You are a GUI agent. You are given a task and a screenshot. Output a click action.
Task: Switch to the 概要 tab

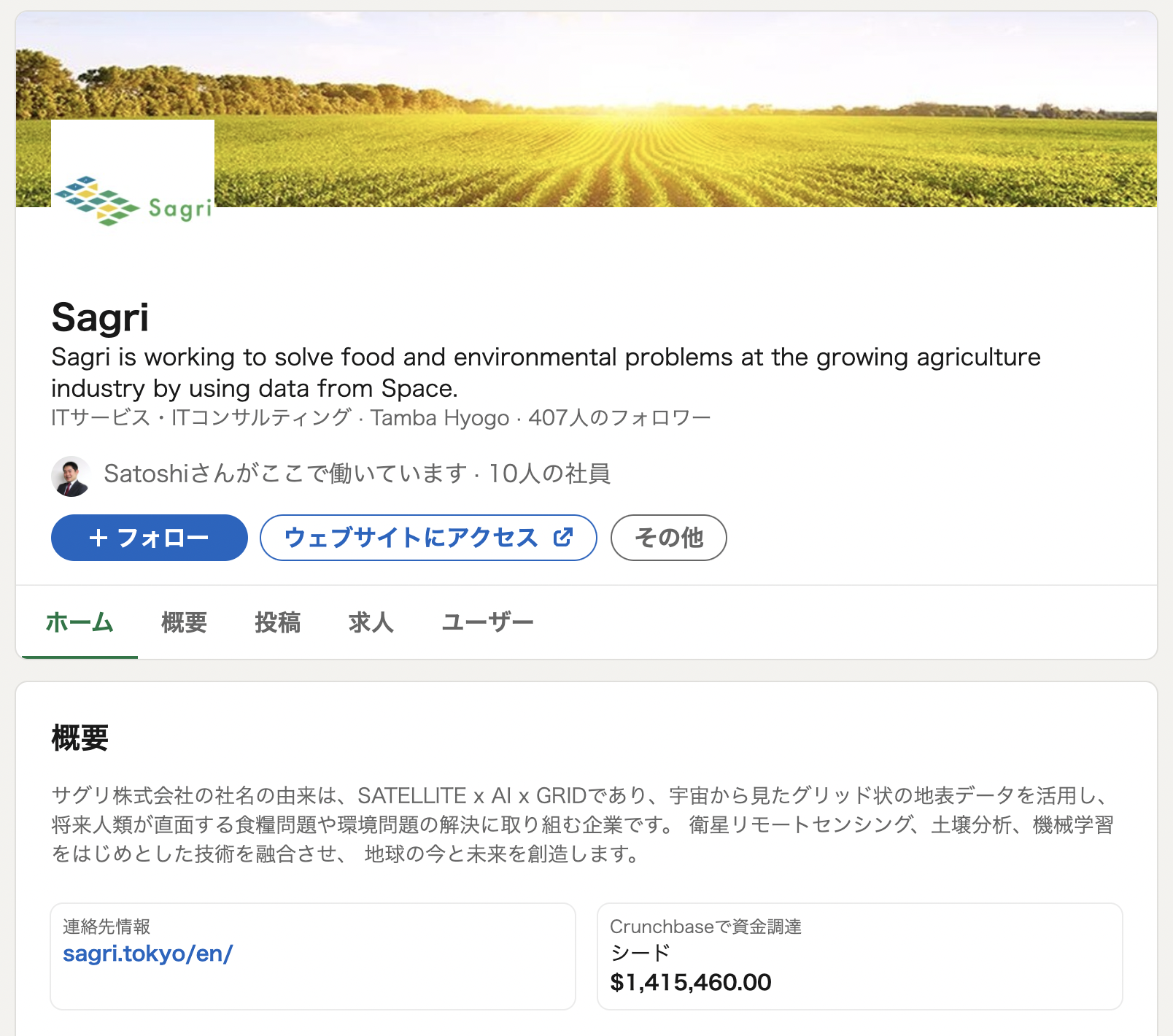(x=184, y=622)
